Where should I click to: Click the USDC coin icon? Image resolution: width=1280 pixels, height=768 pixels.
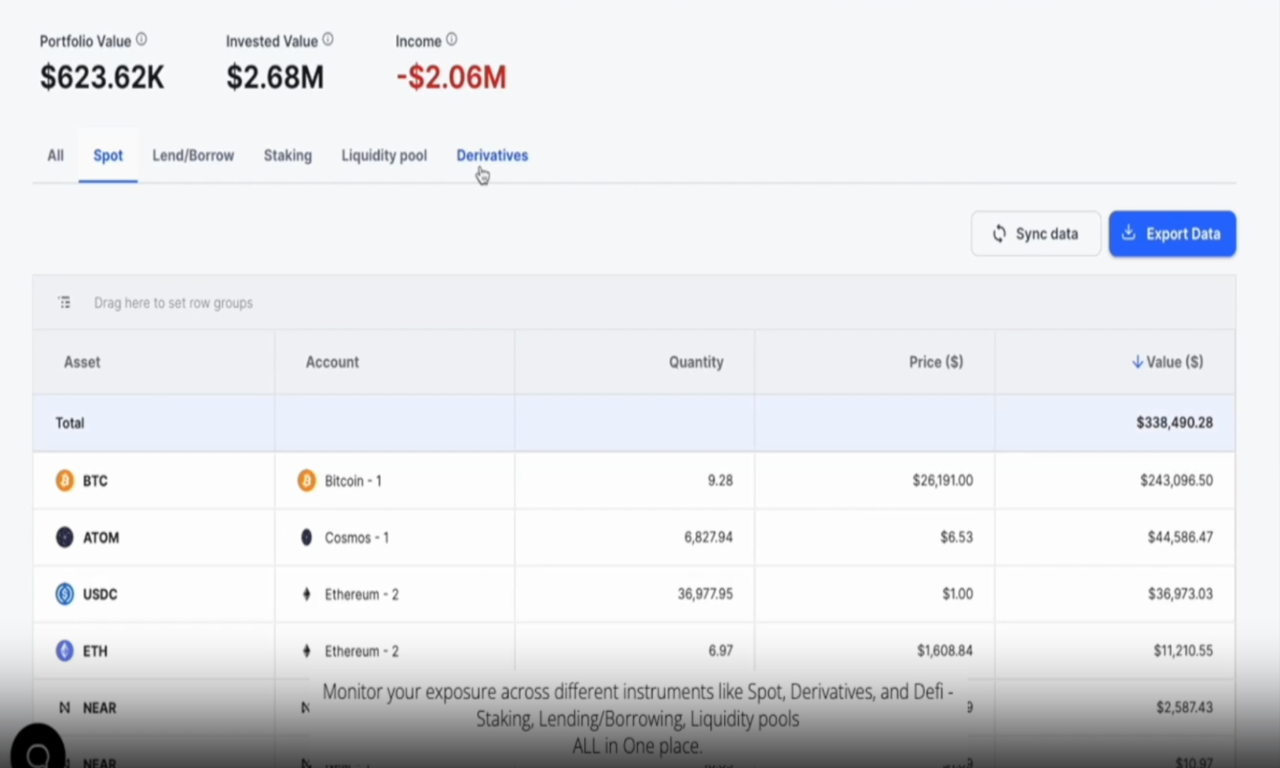65,594
